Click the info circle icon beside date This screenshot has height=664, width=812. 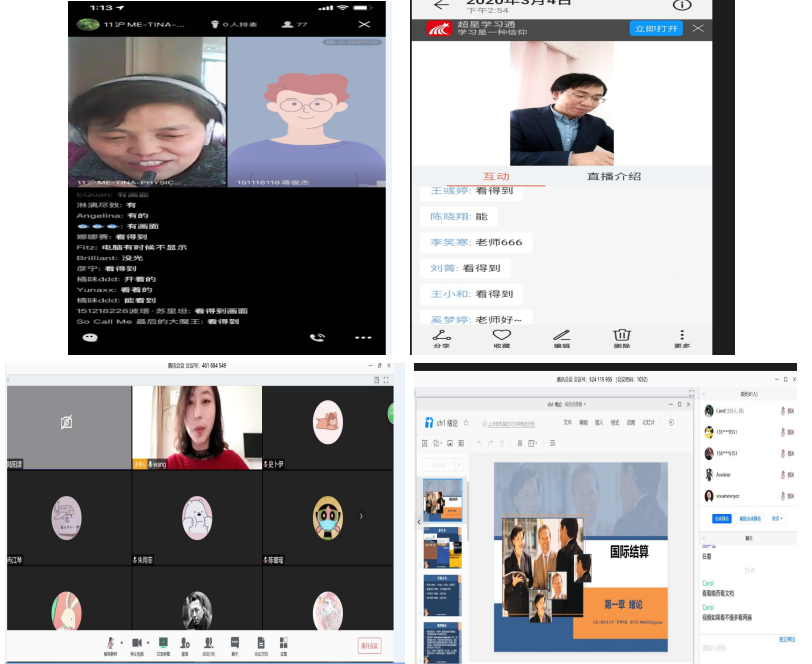coord(682,5)
